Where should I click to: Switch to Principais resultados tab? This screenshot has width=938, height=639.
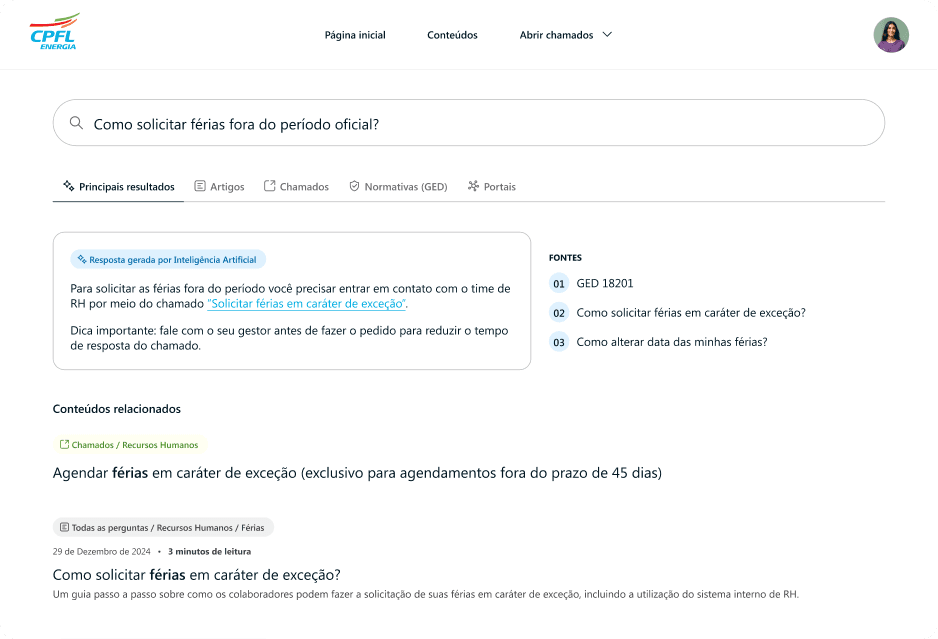tap(118, 187)
